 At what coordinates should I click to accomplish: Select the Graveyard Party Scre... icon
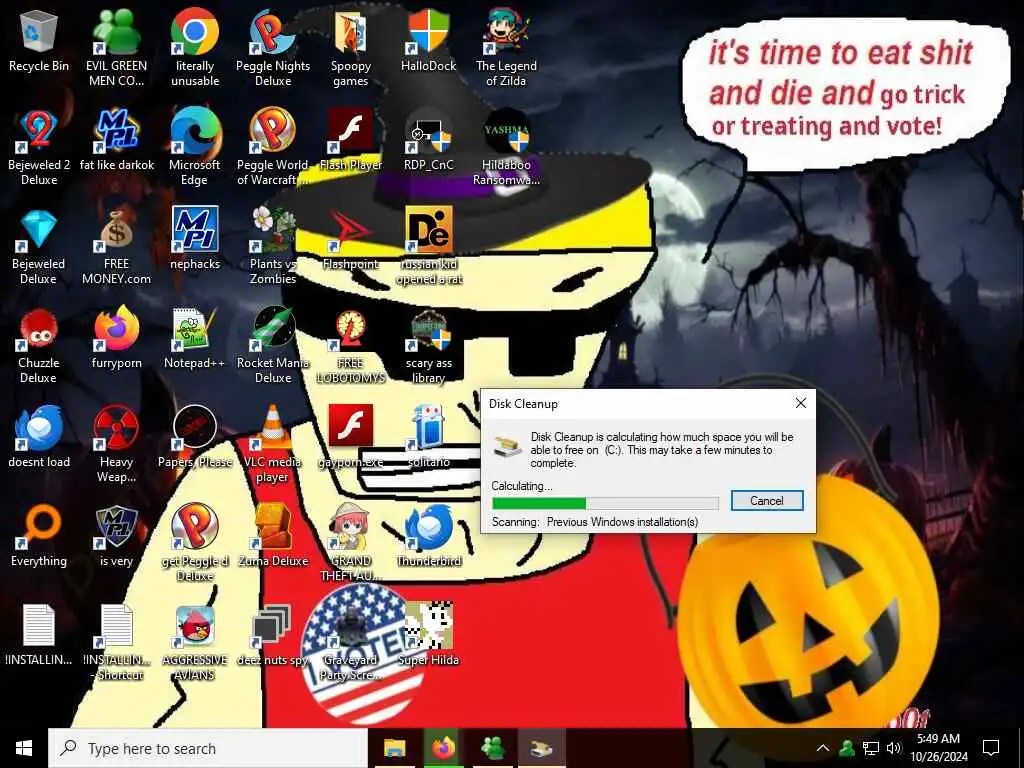(351, 626)
